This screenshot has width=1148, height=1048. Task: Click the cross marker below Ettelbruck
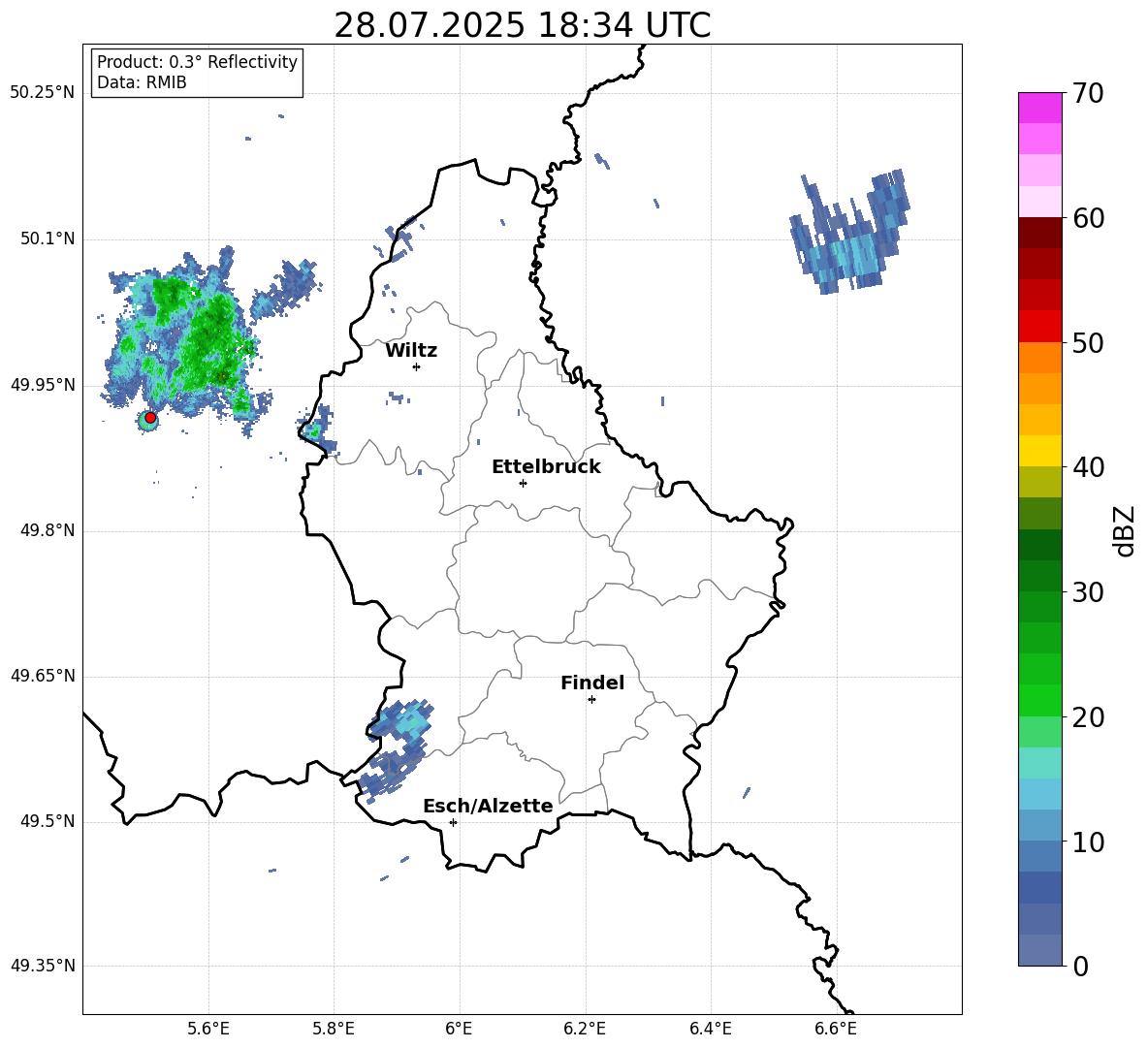click(x=523, y=483)
